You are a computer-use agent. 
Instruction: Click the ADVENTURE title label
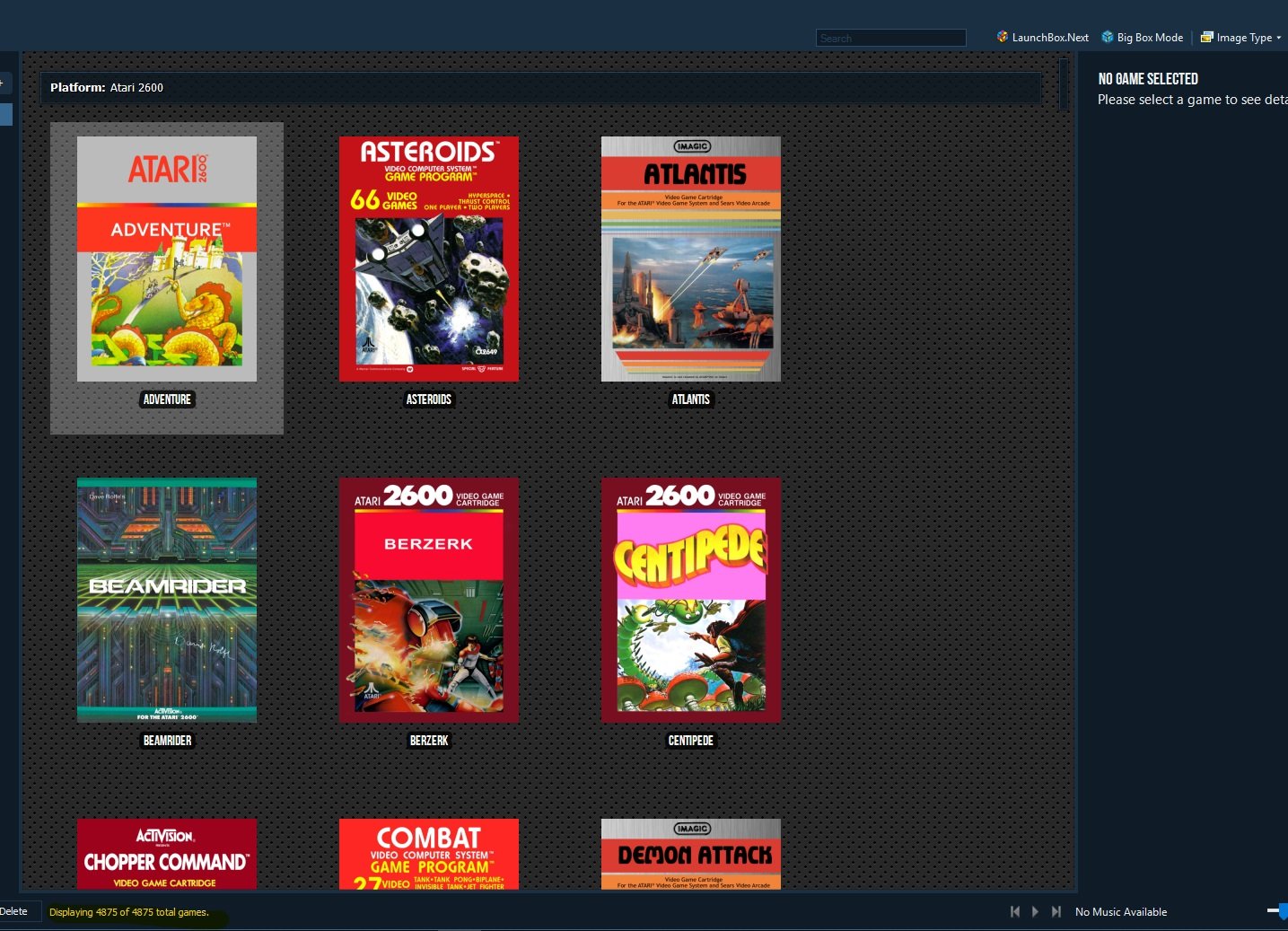(x=167, y=400)
